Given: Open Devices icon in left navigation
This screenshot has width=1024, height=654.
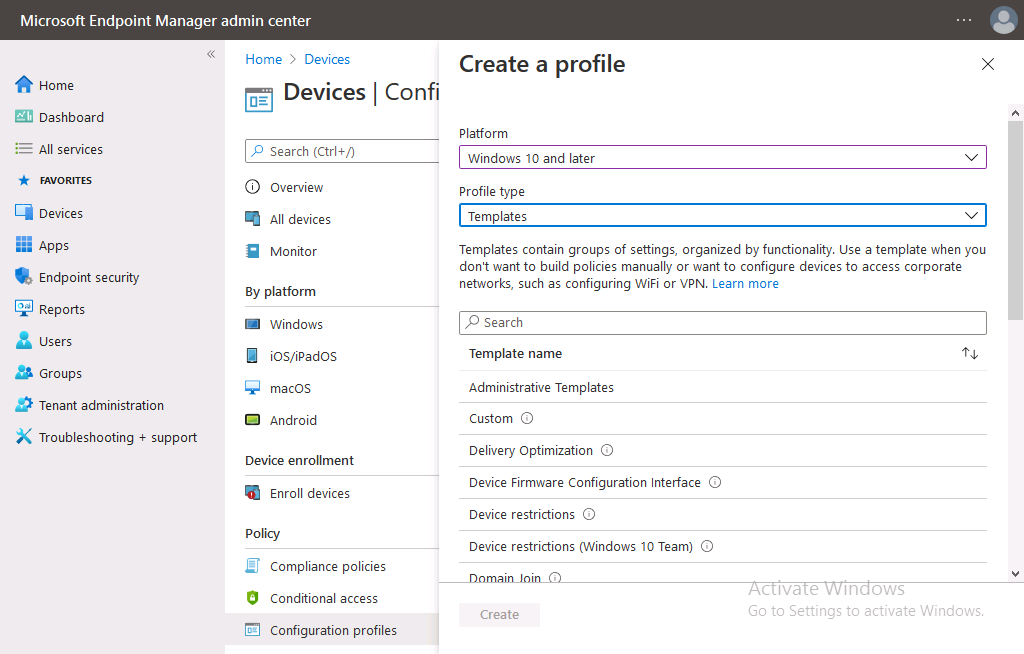Looking at the screenshot, I should [24, 212].
